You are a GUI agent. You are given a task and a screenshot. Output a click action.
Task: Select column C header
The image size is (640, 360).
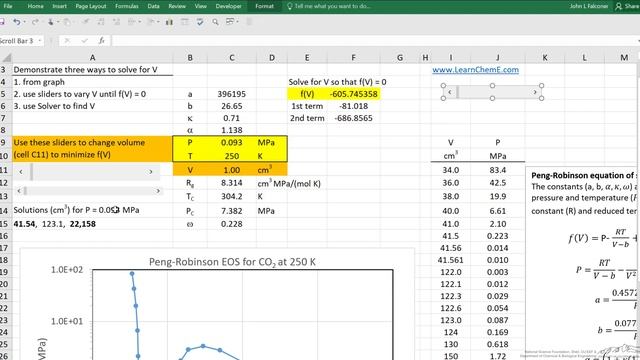[231, 58]
